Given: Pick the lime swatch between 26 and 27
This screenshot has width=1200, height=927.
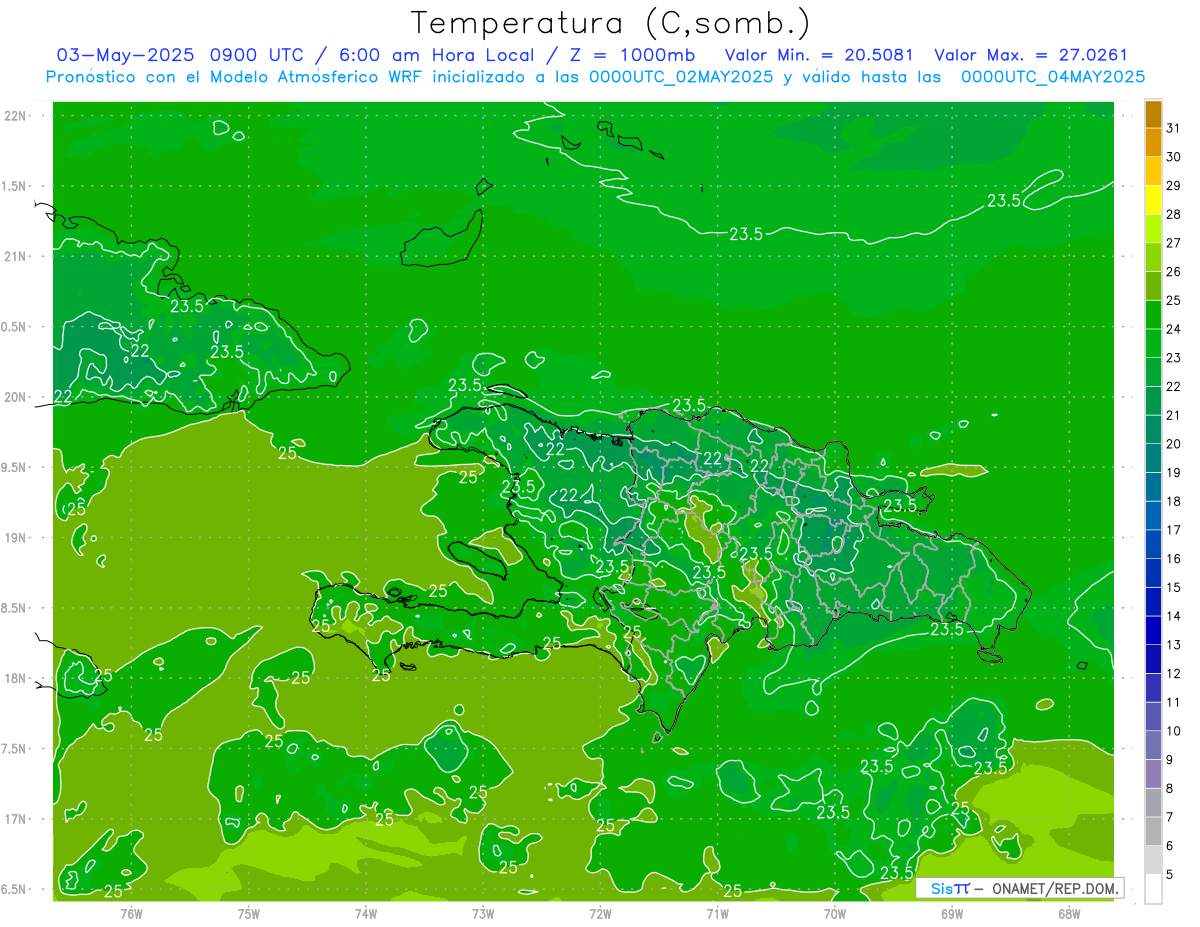Looking at the screenshot, I should [x=1153, y=257].
